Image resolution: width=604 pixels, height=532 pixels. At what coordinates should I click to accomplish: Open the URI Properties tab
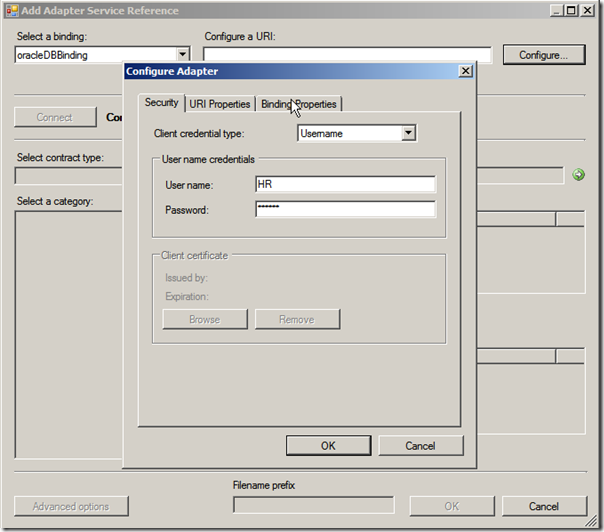219,104
